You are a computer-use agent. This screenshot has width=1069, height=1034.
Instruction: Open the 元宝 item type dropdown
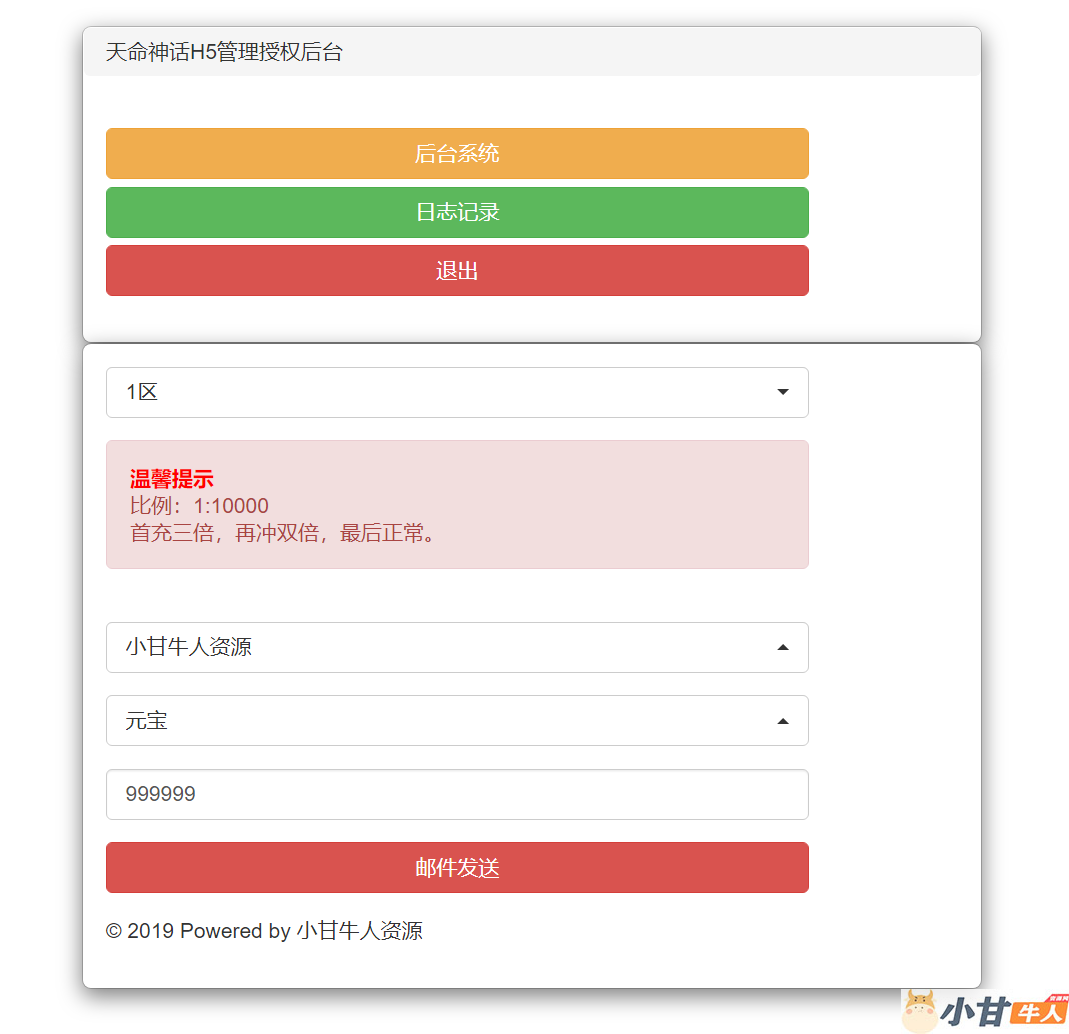point(440,720)
